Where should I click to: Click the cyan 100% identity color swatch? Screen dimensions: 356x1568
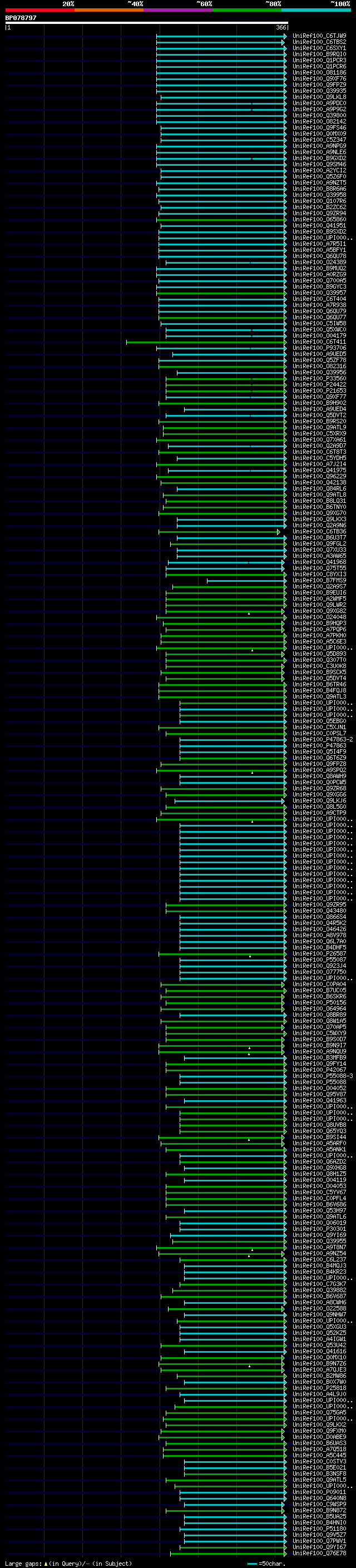(x=316, y=10)
